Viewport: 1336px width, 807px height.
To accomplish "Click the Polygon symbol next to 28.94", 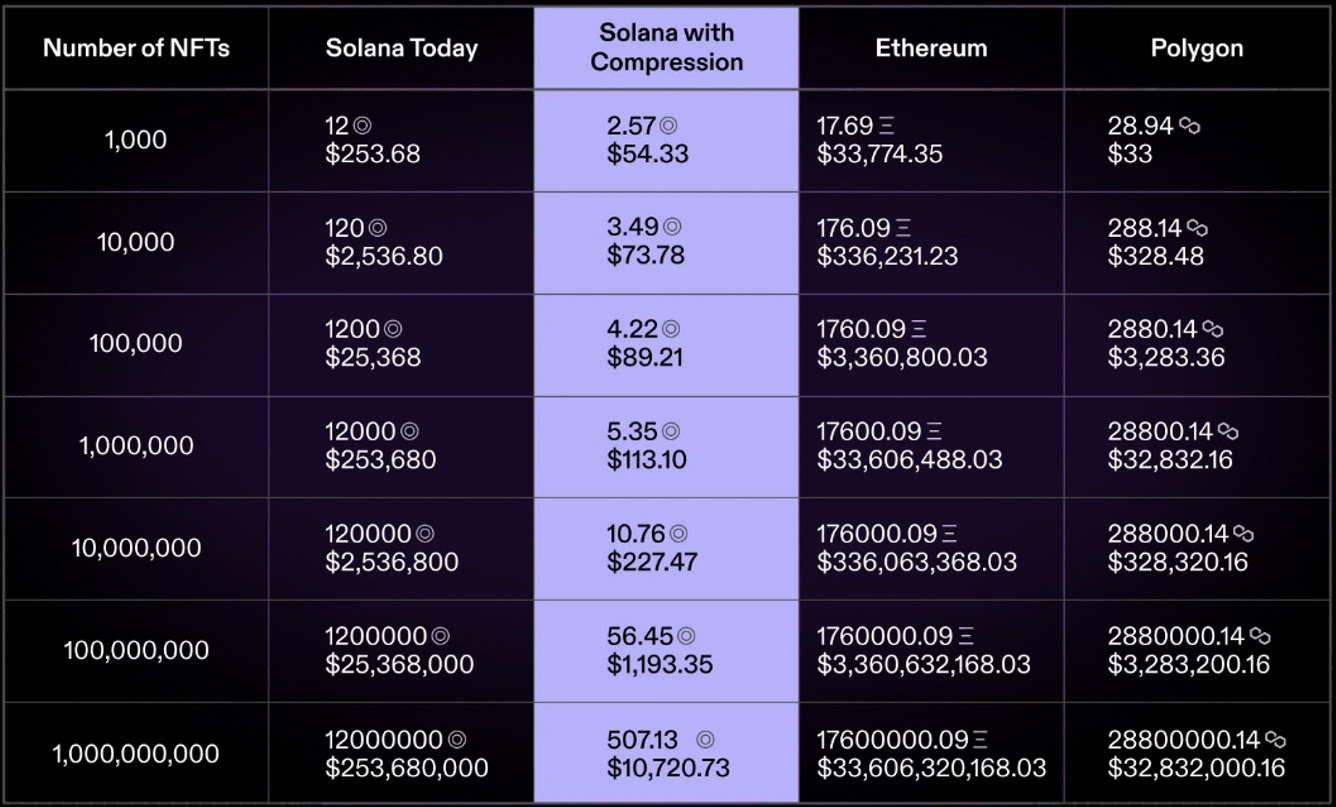I will [1189, 126].
